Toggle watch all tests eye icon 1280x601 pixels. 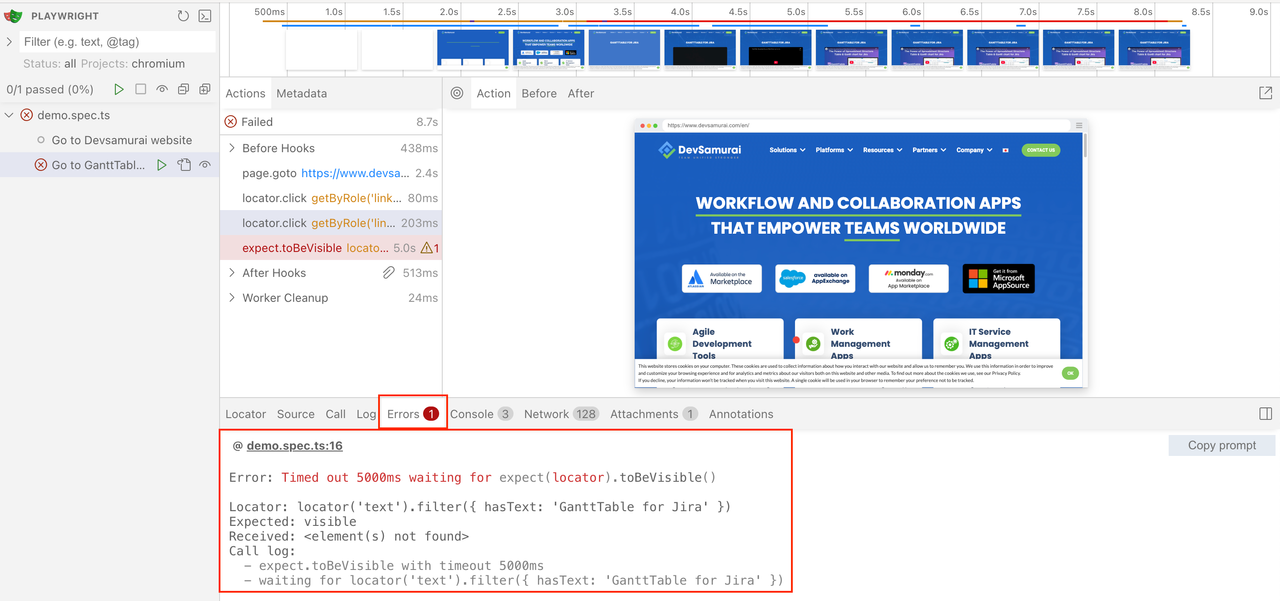coord(162,89)
